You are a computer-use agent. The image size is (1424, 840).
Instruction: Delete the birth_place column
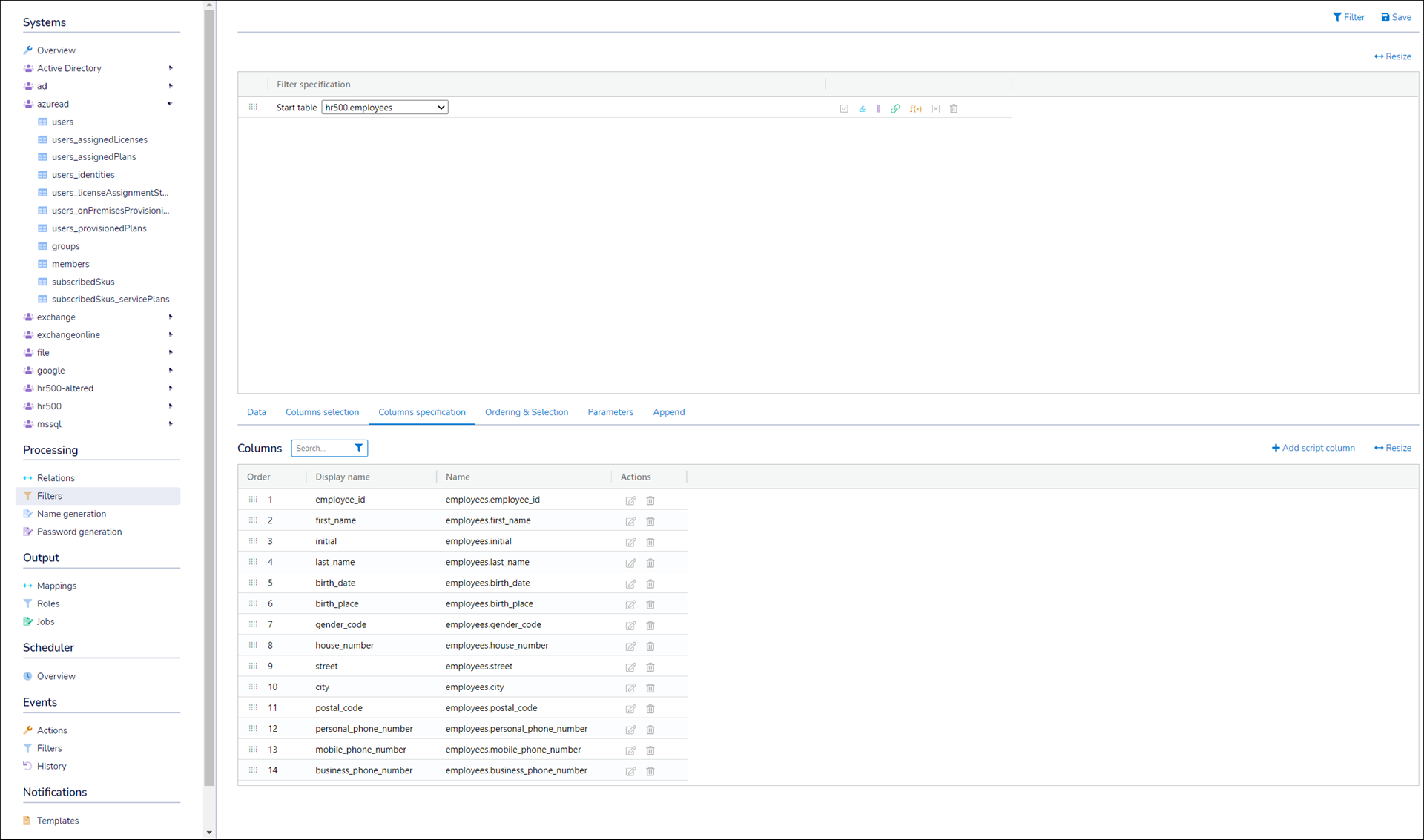point(650,604)
